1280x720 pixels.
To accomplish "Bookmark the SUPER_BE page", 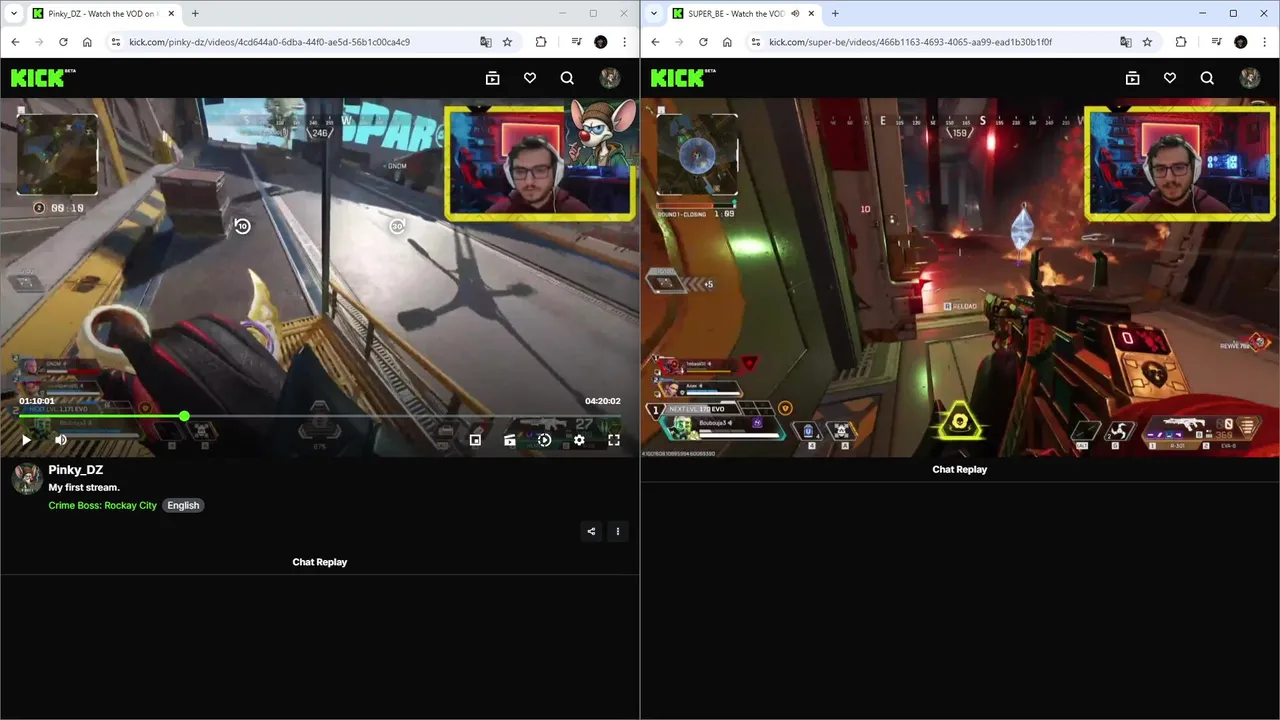I will (x=1147, y=42).
